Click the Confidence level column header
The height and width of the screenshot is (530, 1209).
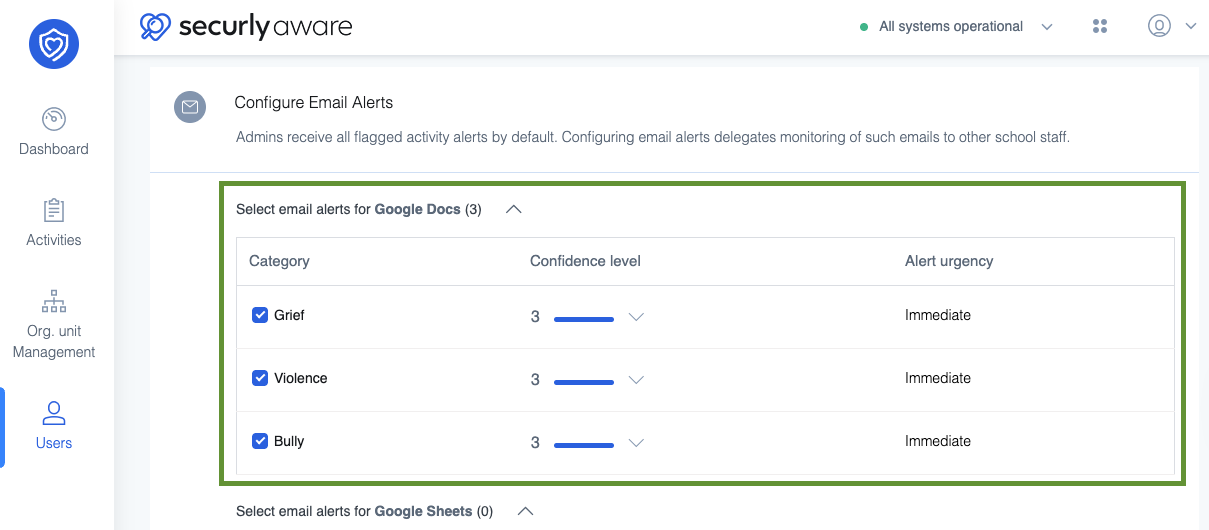pyautogui.click(x=585, y=261)
